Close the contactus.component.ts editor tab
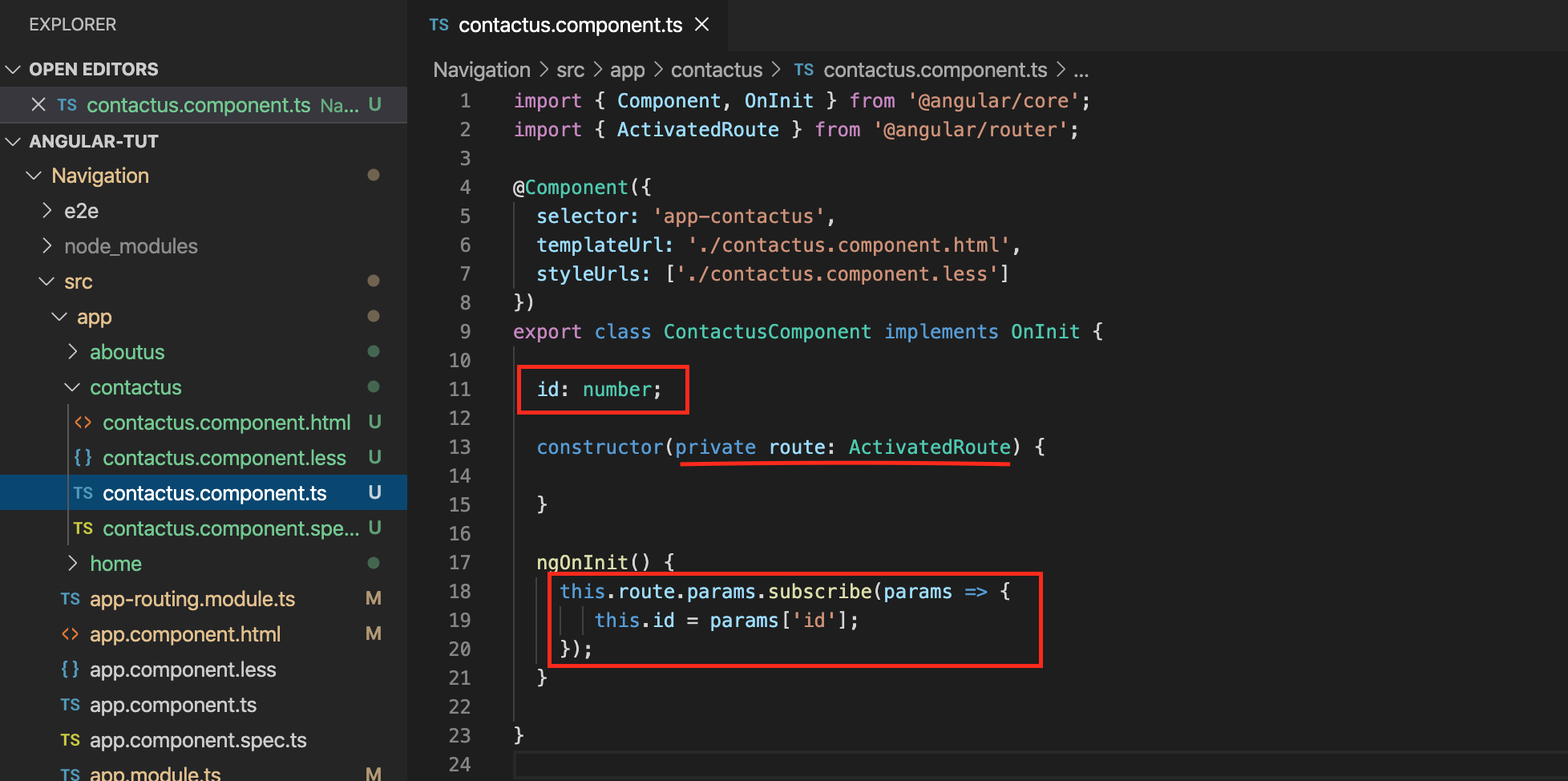Image resolution: width=1568 pixels, height=781 pixels. (x=702, y=25)
